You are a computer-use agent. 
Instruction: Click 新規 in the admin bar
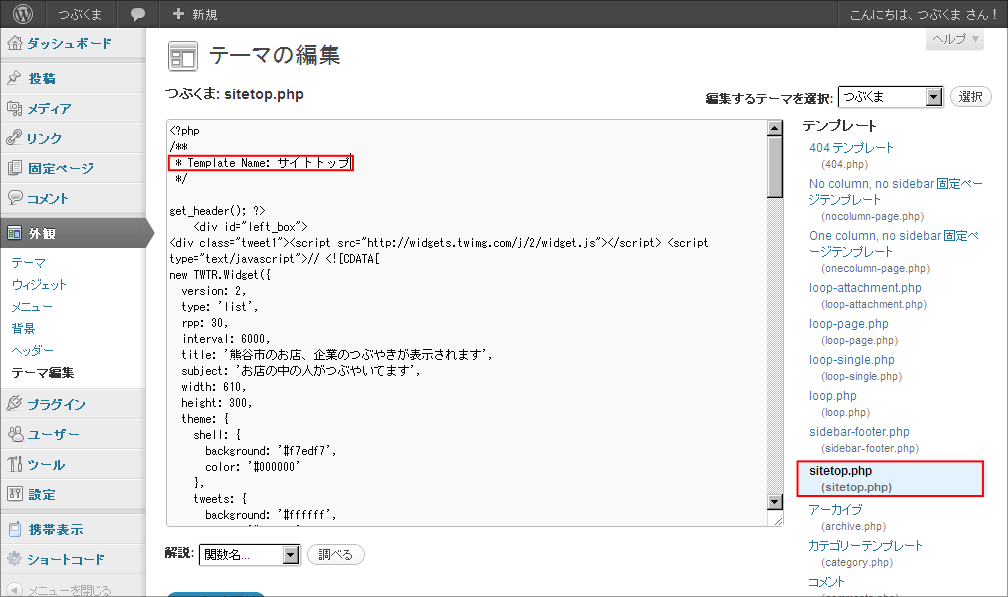pyautogui.click(x=205, y=14)
